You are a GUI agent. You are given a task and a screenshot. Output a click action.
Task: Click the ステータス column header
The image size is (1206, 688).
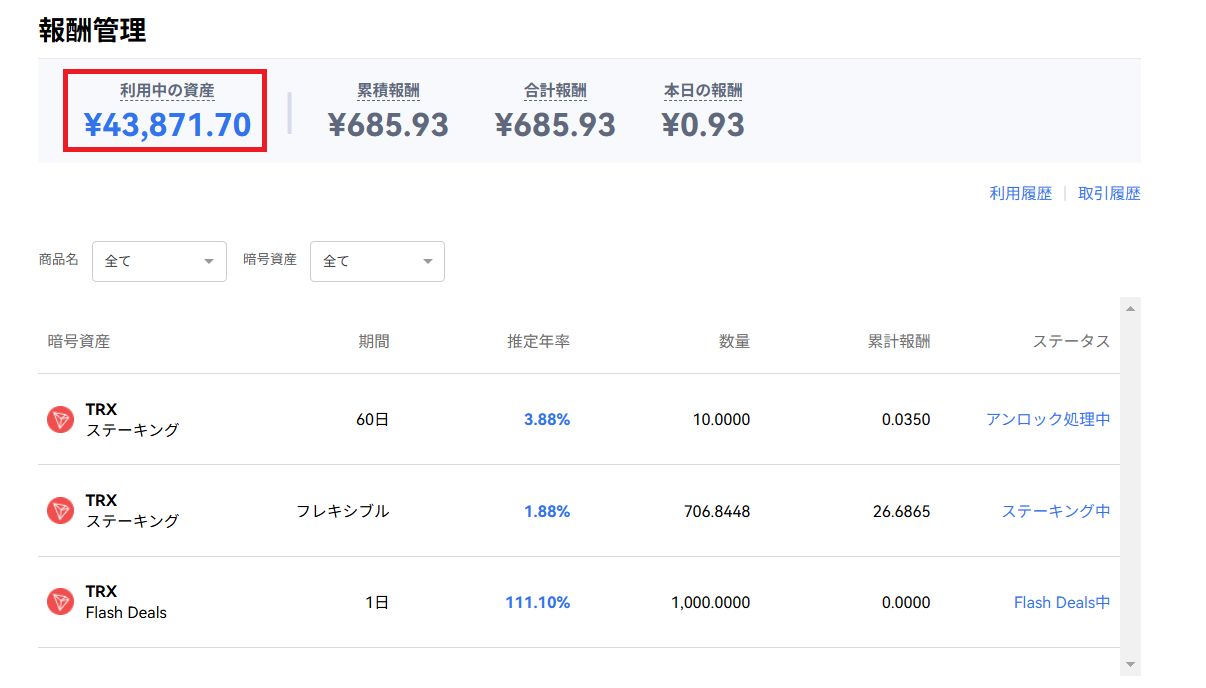[x=1071, y=342]
